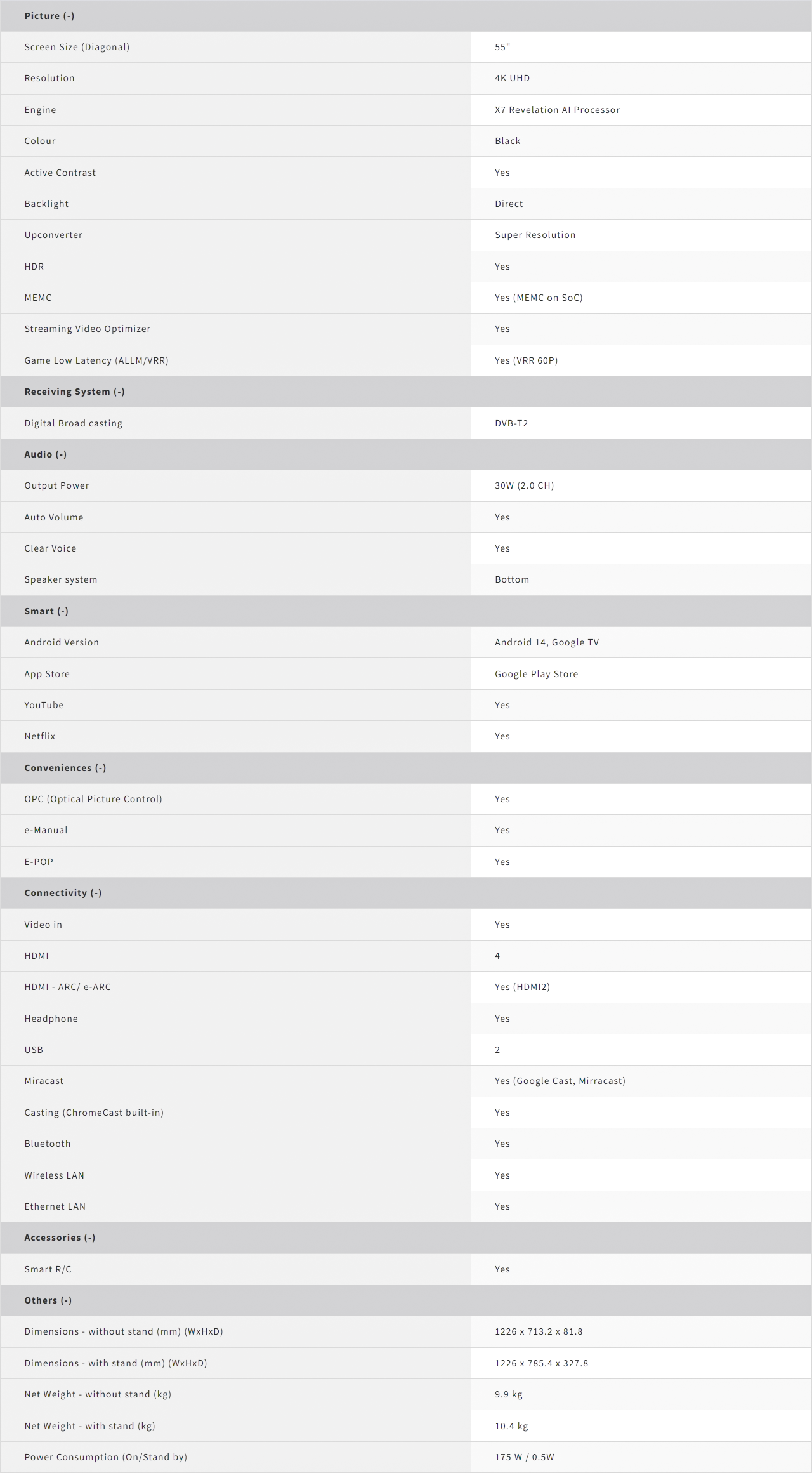Collapse the Receiving System section

tap(74, 392)
